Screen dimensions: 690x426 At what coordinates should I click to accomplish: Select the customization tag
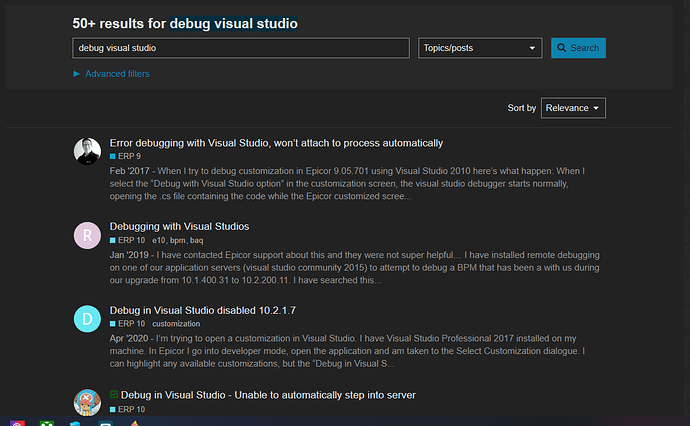coord(176,324)
